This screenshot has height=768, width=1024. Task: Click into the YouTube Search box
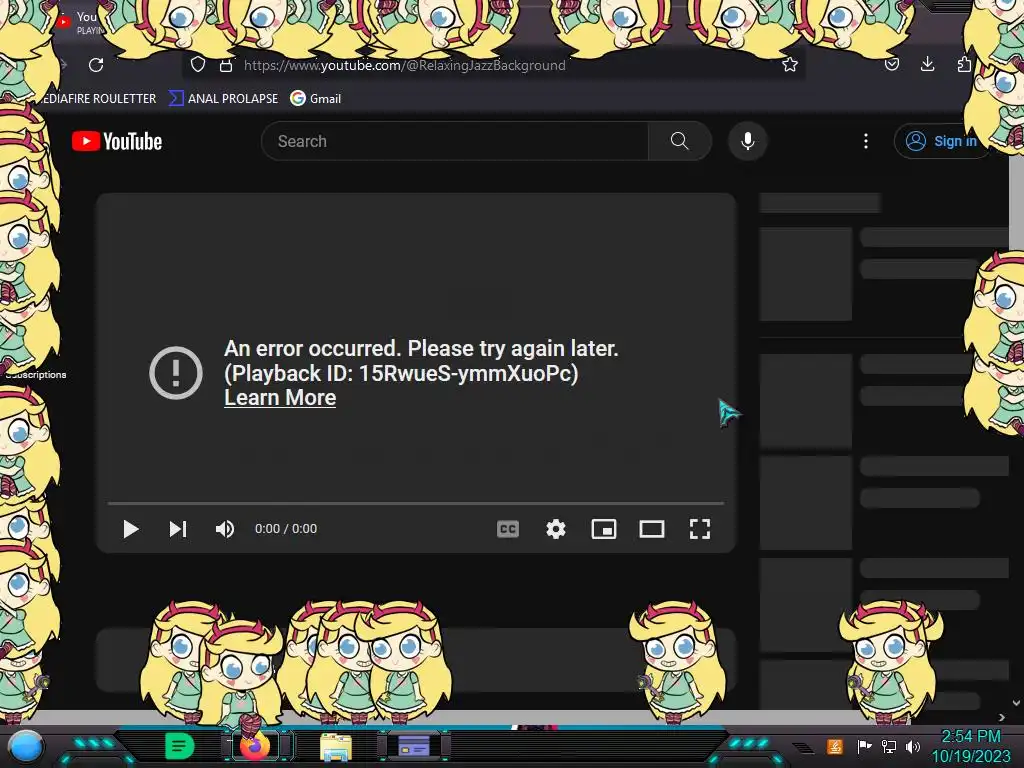[x=455, y=141]
